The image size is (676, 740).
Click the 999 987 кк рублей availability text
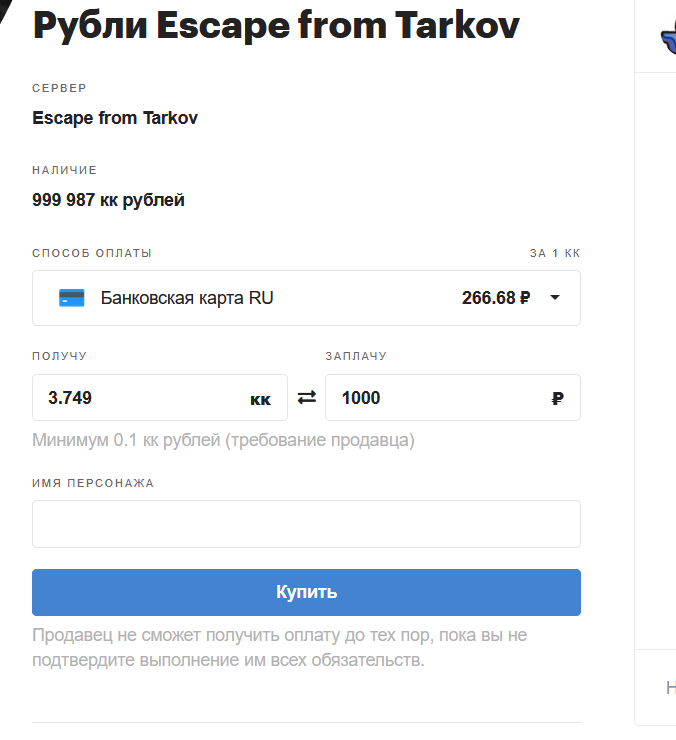(108, 200)
